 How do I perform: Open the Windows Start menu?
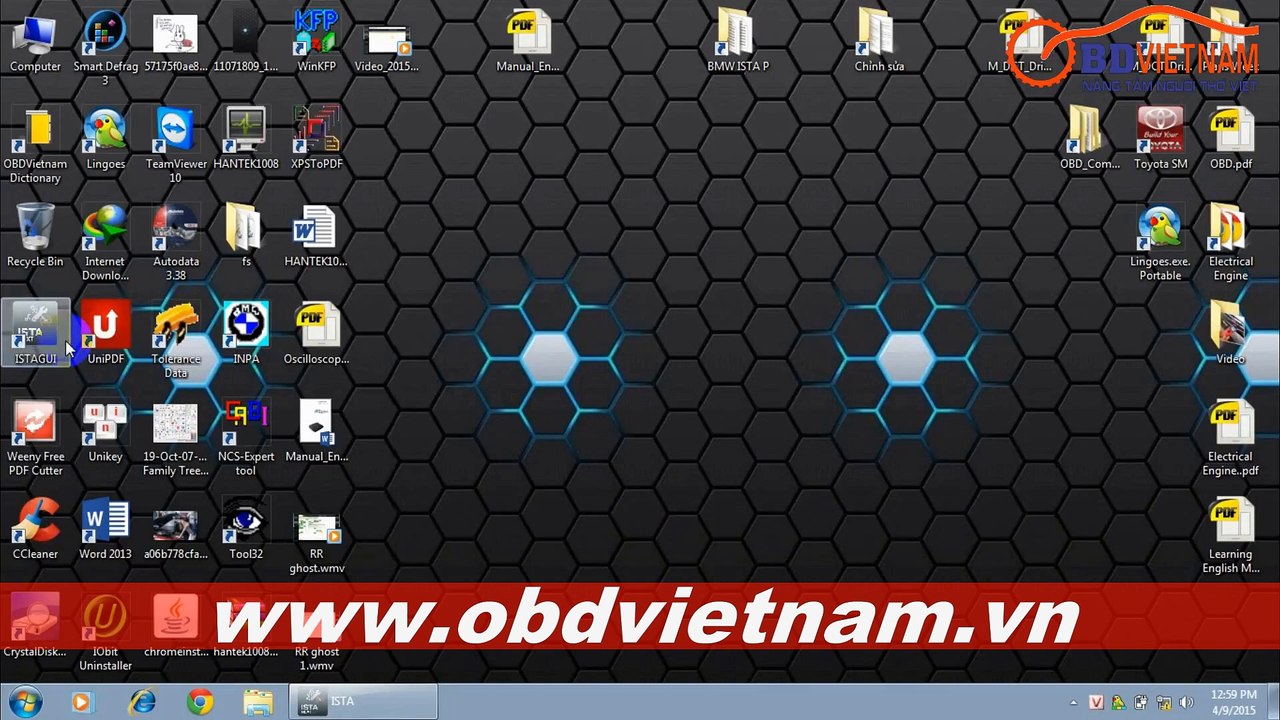click(x=23, y=702)
